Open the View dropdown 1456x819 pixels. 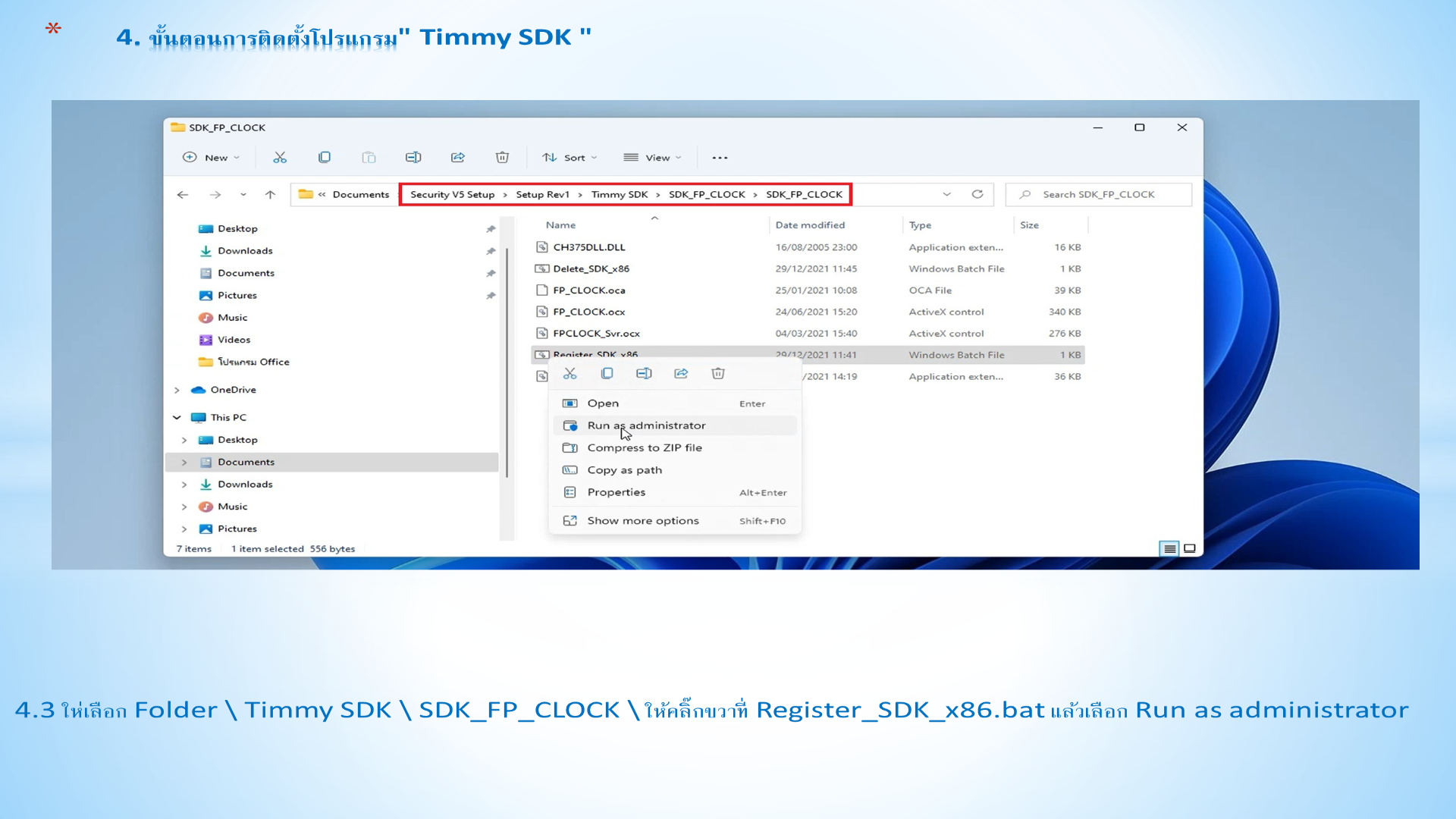click(x=652, y=158)
